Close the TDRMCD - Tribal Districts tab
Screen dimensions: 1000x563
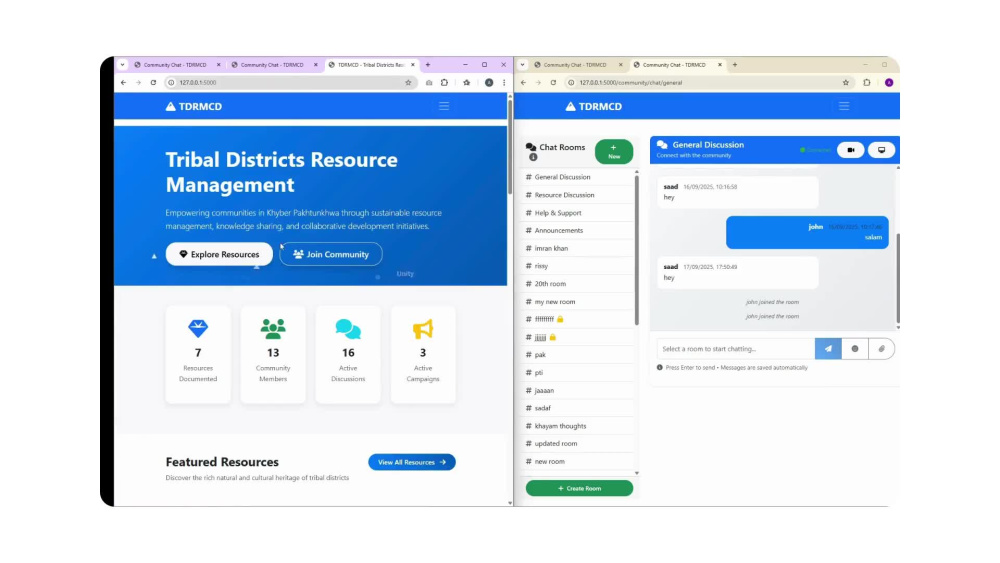[x=413, y=64]
